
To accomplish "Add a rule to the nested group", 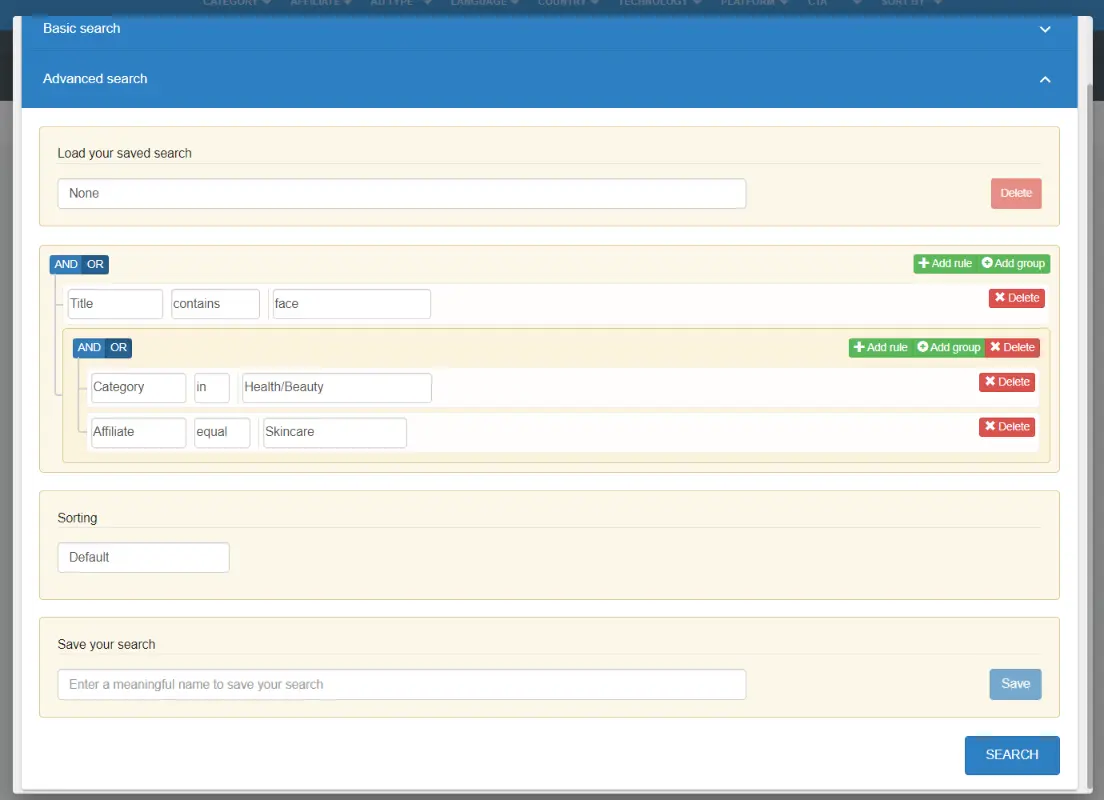I will (x=880, y=348).
